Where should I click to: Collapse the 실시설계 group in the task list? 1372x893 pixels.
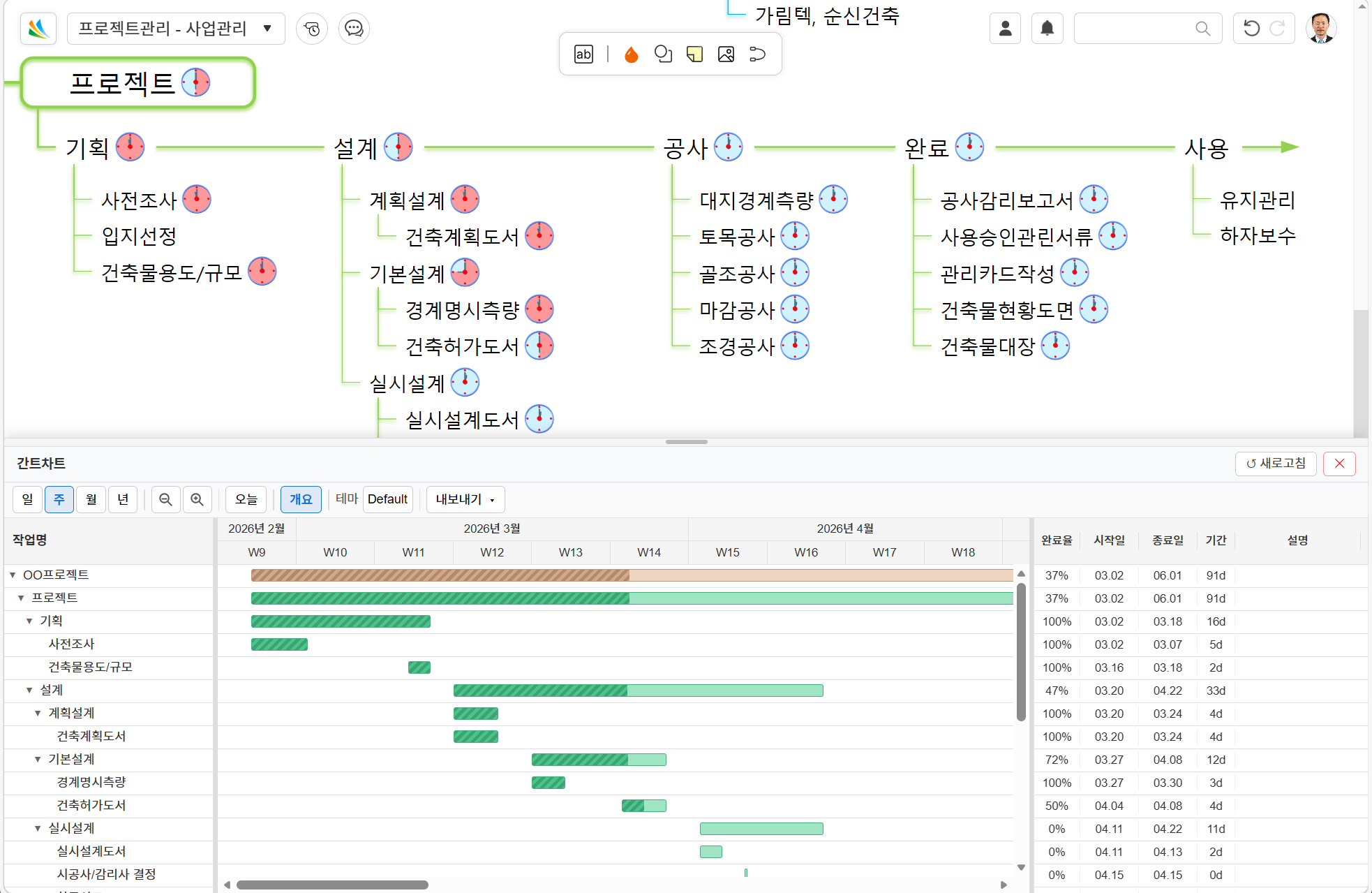[x=37, y=828]
